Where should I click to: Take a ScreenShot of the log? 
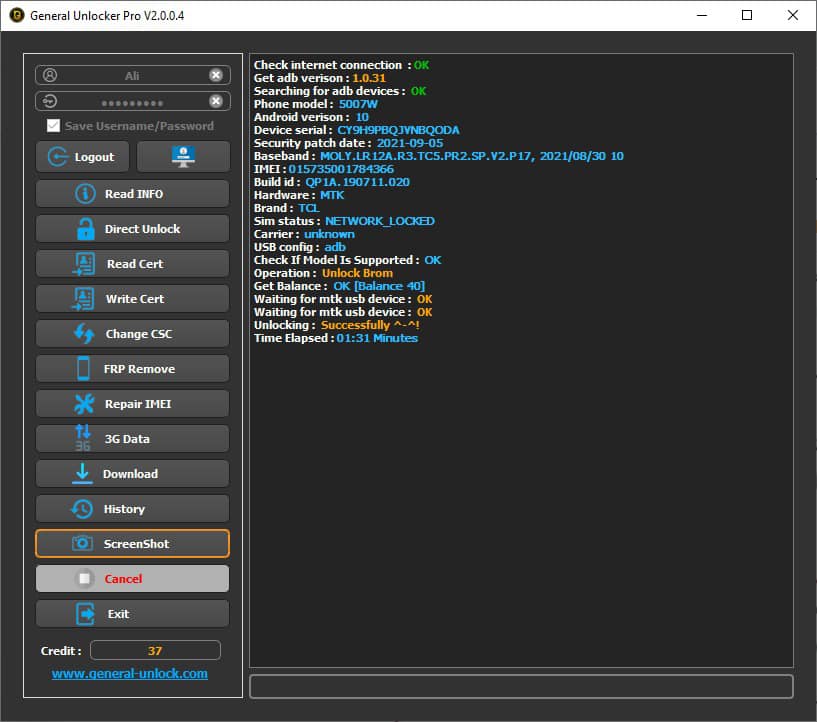[x=132, y=544]
